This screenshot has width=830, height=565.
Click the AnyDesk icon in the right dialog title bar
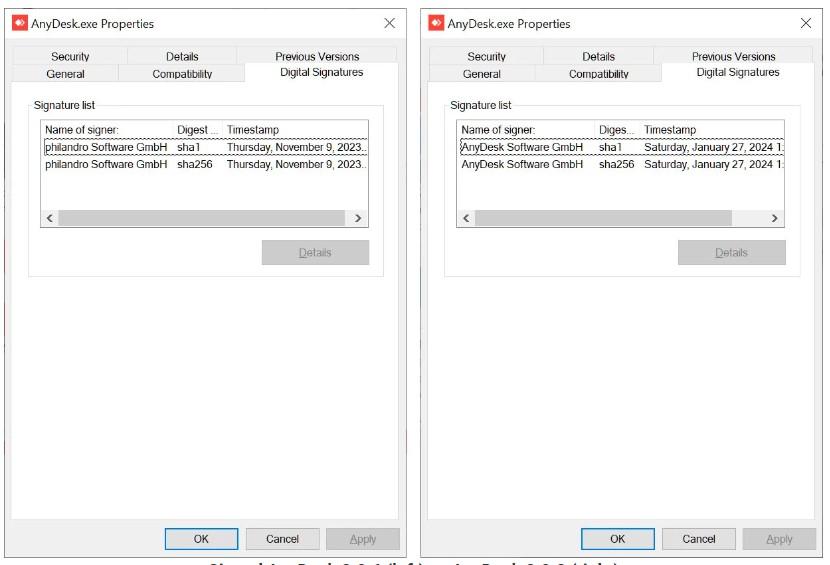pos(436,23)
